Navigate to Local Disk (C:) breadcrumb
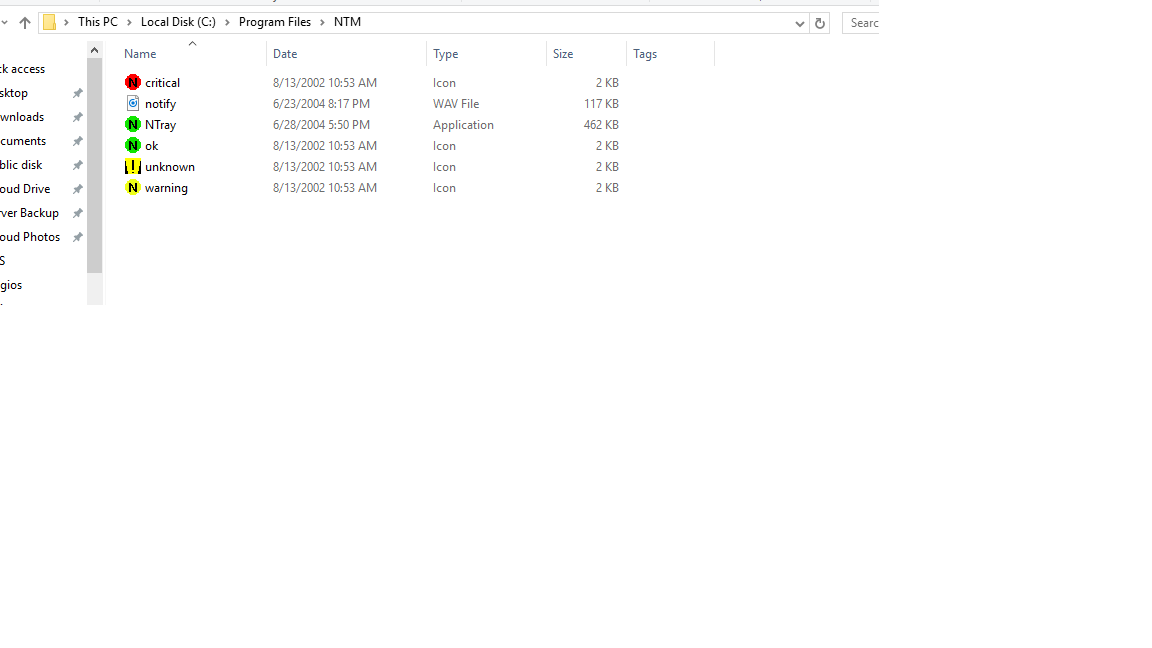The image size is (1152, 648). click(x=178, y=22)
